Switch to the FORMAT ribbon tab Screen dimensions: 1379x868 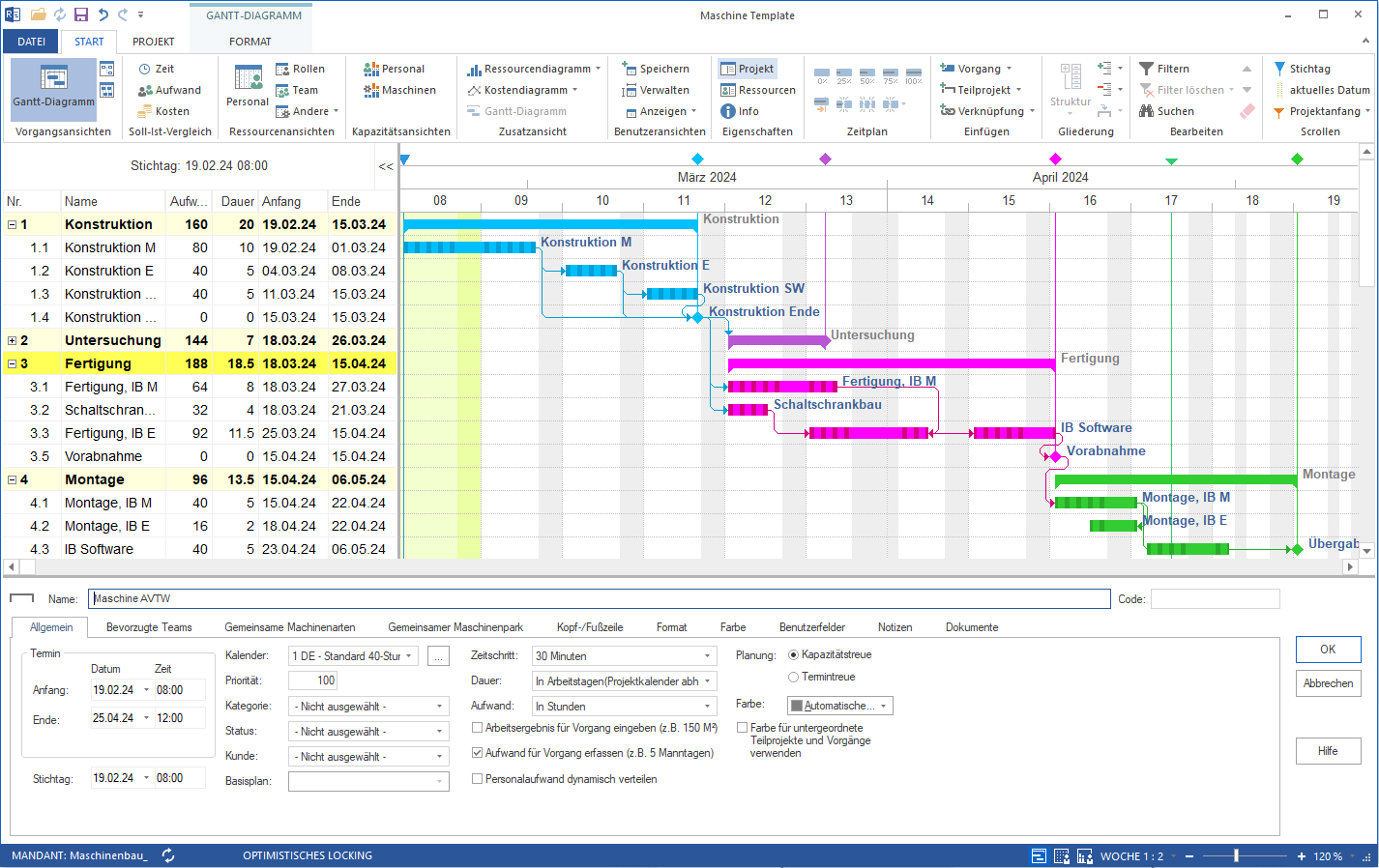250,42
